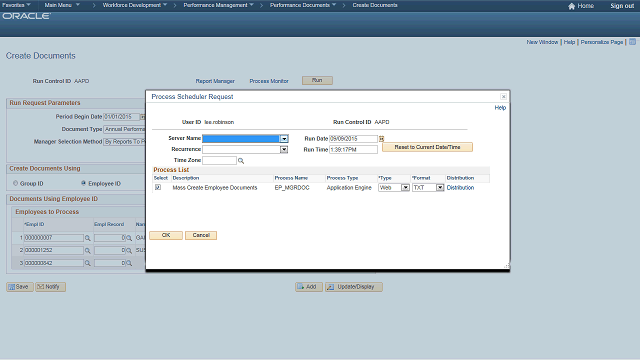Open the Performance Documents breadcrumb menu

[303, 5]
